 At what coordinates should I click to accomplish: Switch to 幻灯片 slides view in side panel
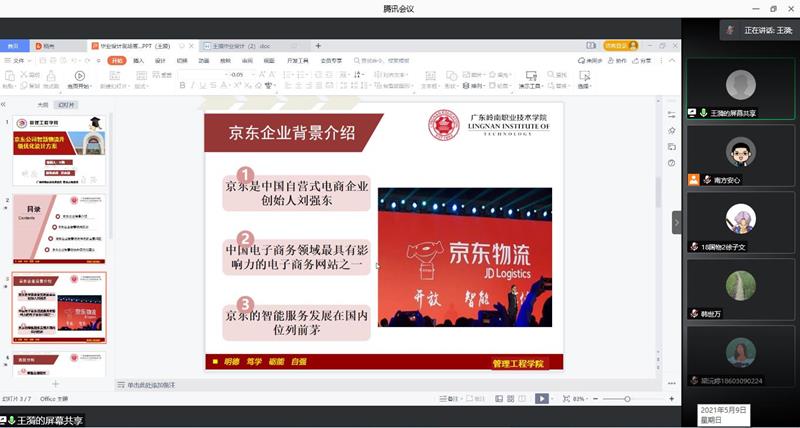[x=66, y=104]
